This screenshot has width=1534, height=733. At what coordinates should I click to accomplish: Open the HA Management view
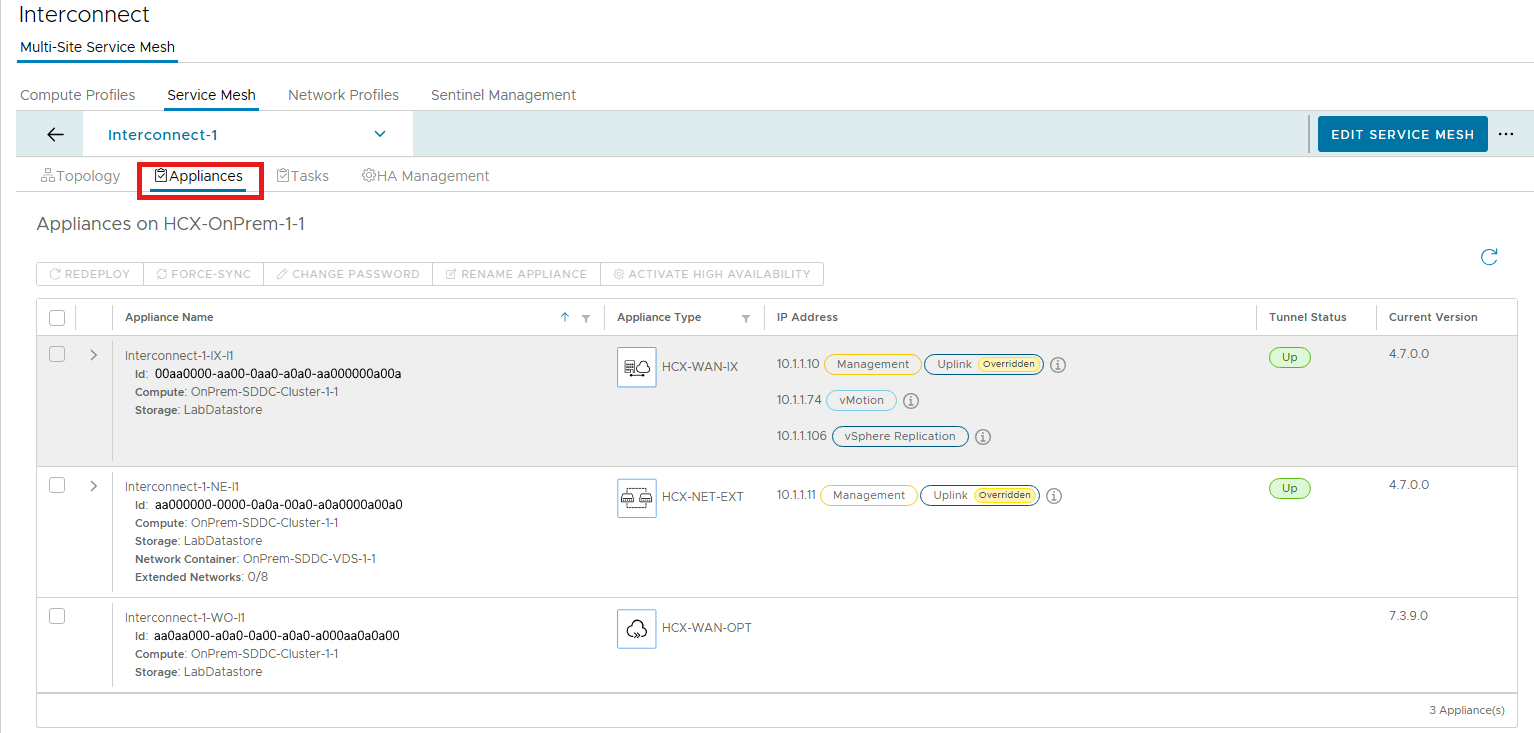[426, 176]
